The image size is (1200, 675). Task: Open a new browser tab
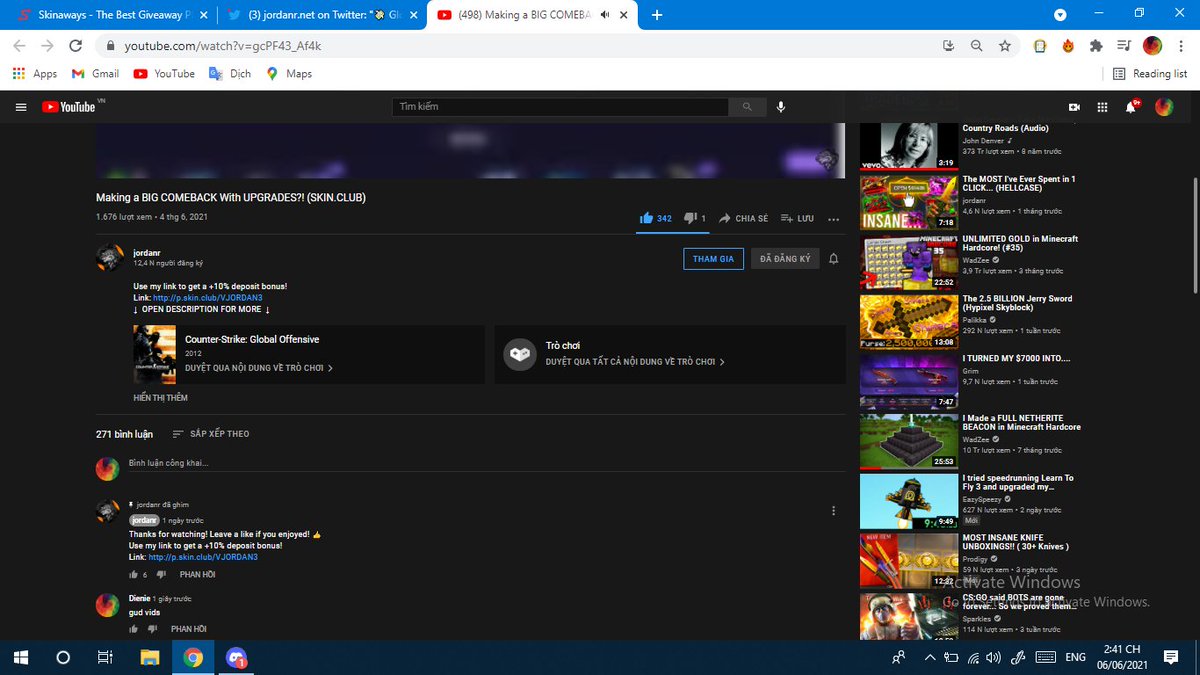coord(657,15)
